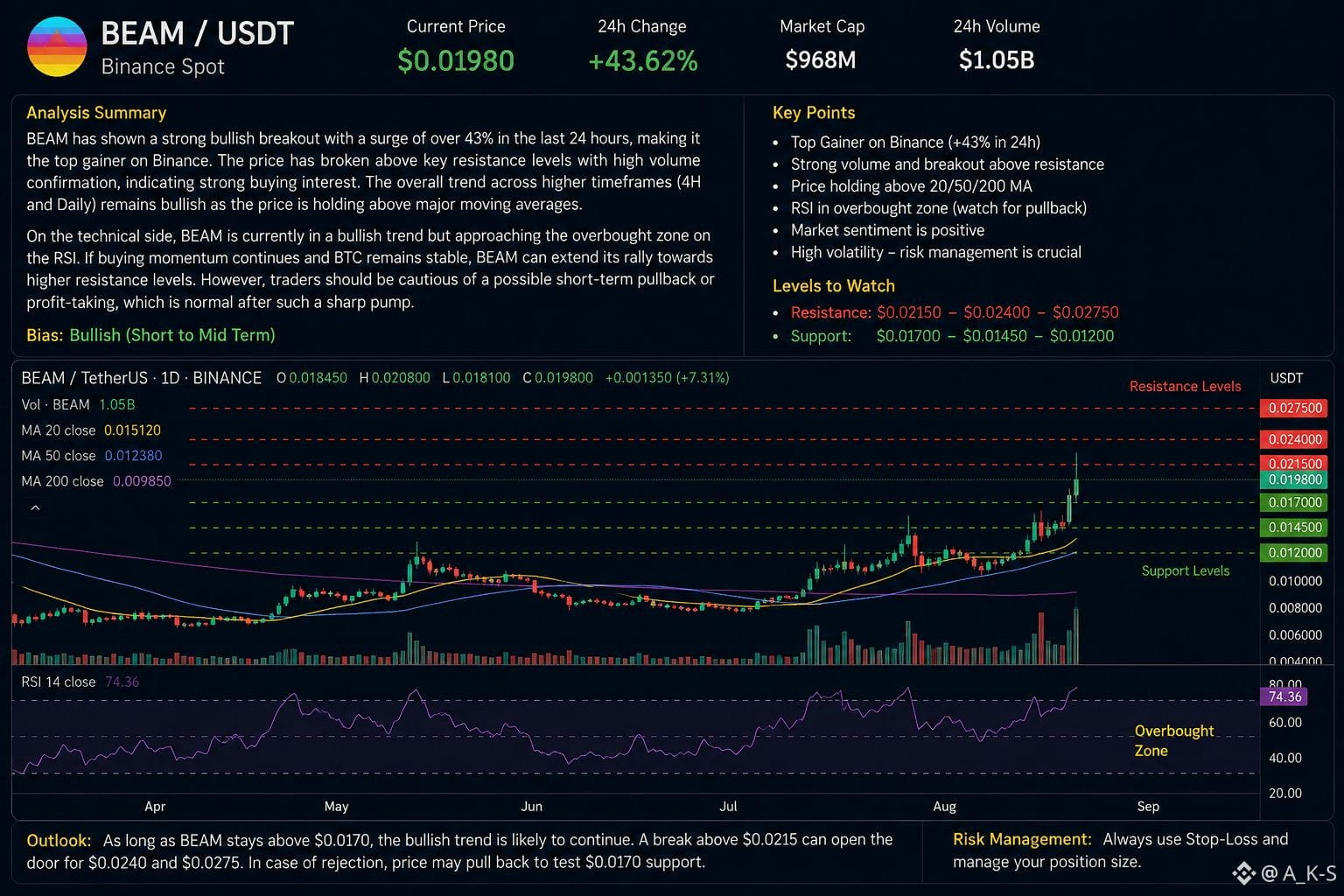The width and height of the screenshot is (1344, 896).
Task: Click the Jun date on time axis
Action: pyautogui.click(x=531, y=806)
